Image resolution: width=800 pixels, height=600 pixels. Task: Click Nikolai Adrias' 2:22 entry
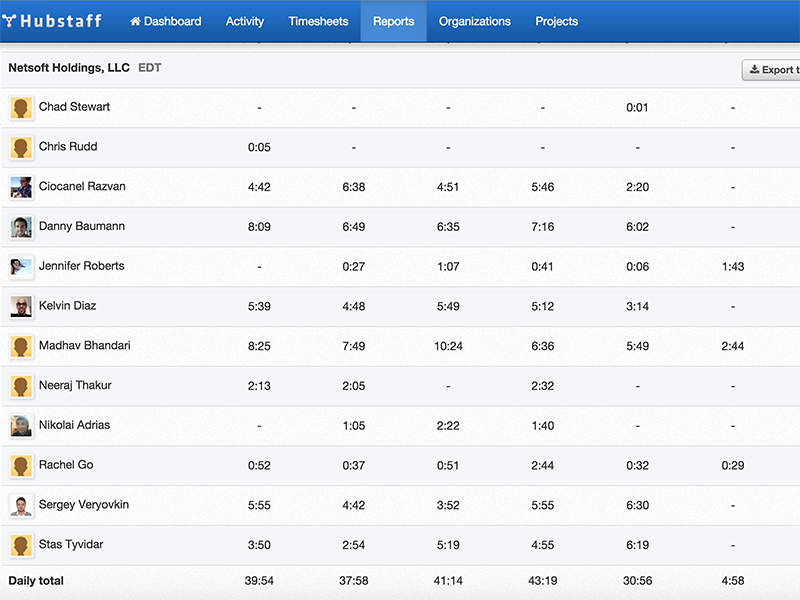click(x=448, y=426)
